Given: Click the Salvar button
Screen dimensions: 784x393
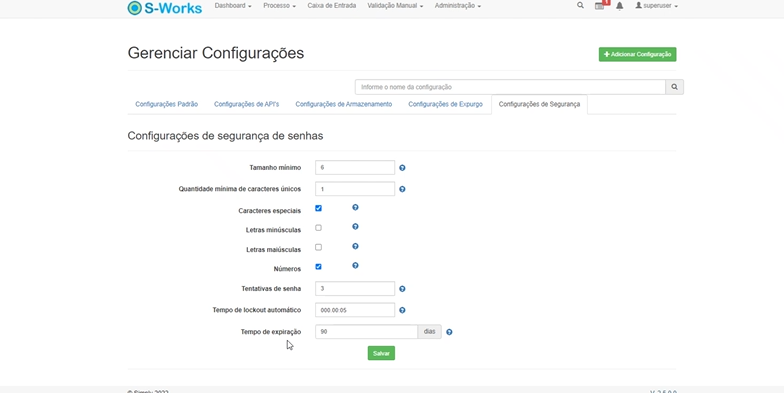Looking at the screenshot, I should click(x=381, y=353).
